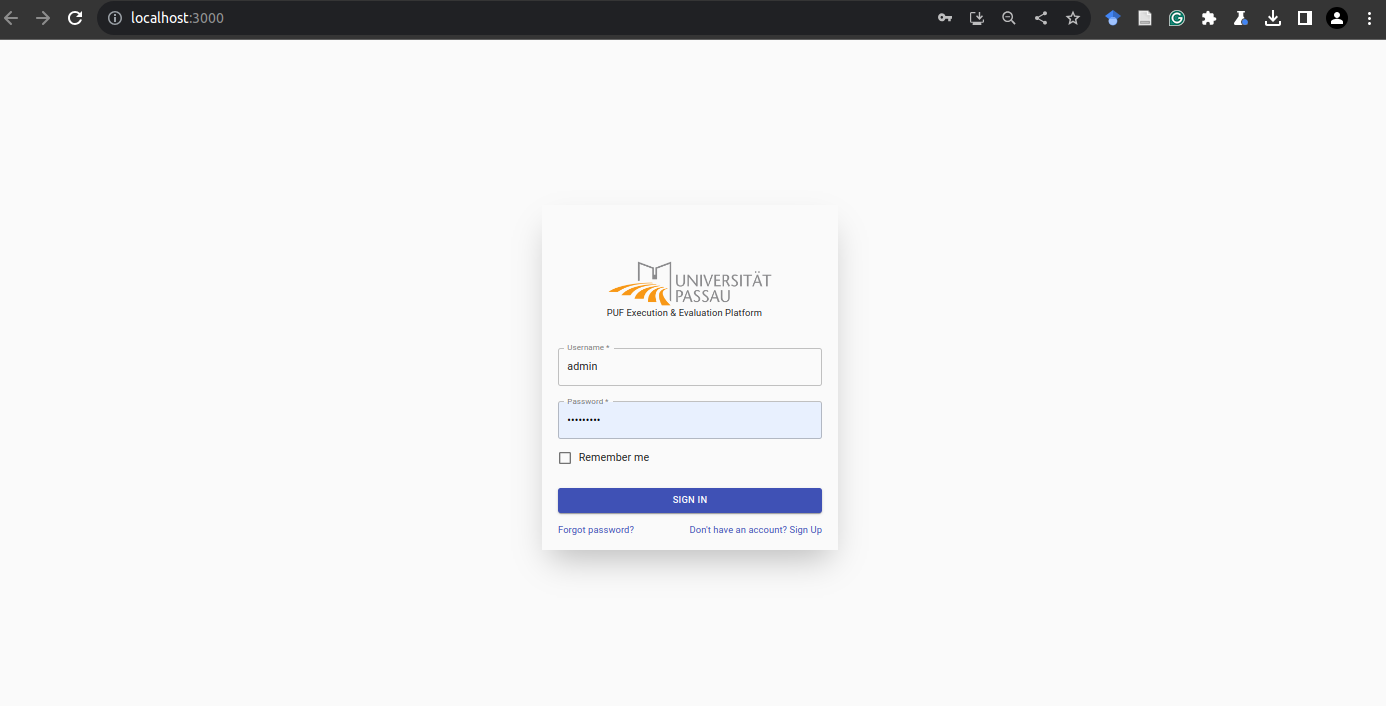Follow the Forgot password link

tap(596, 530)
